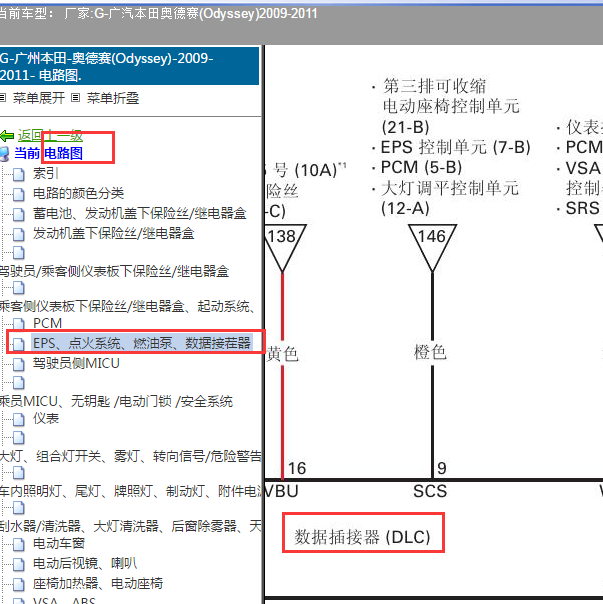
Task: Click page icon above 驾驶员/乘客侧仪表板下保险丝
Action: click(x=18, y=253)
